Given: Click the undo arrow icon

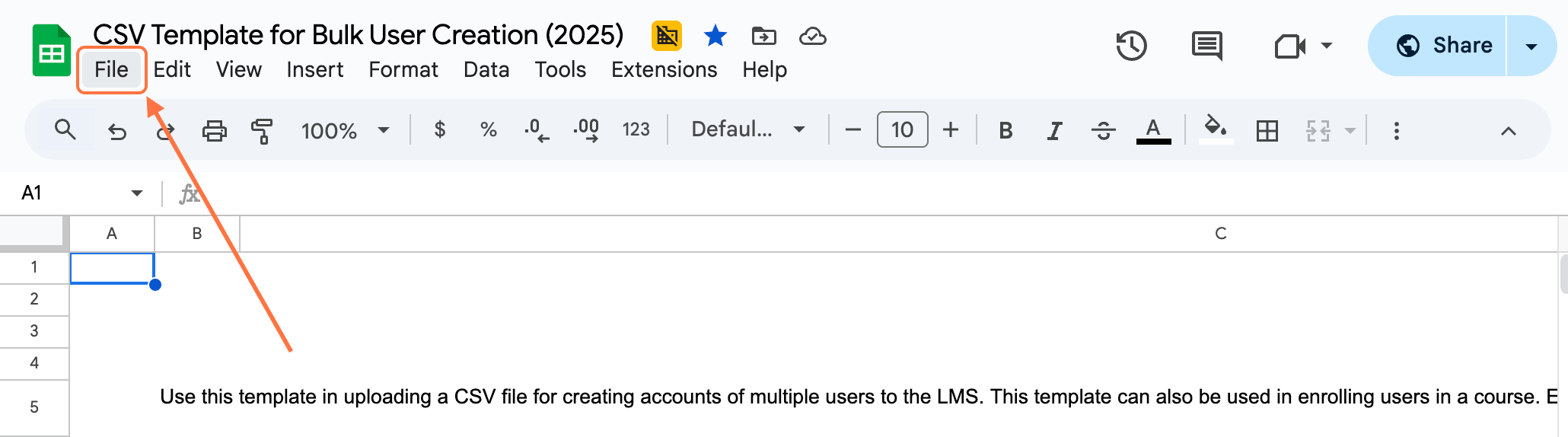Looking at the screenshot, I should [x=117, y=132].
